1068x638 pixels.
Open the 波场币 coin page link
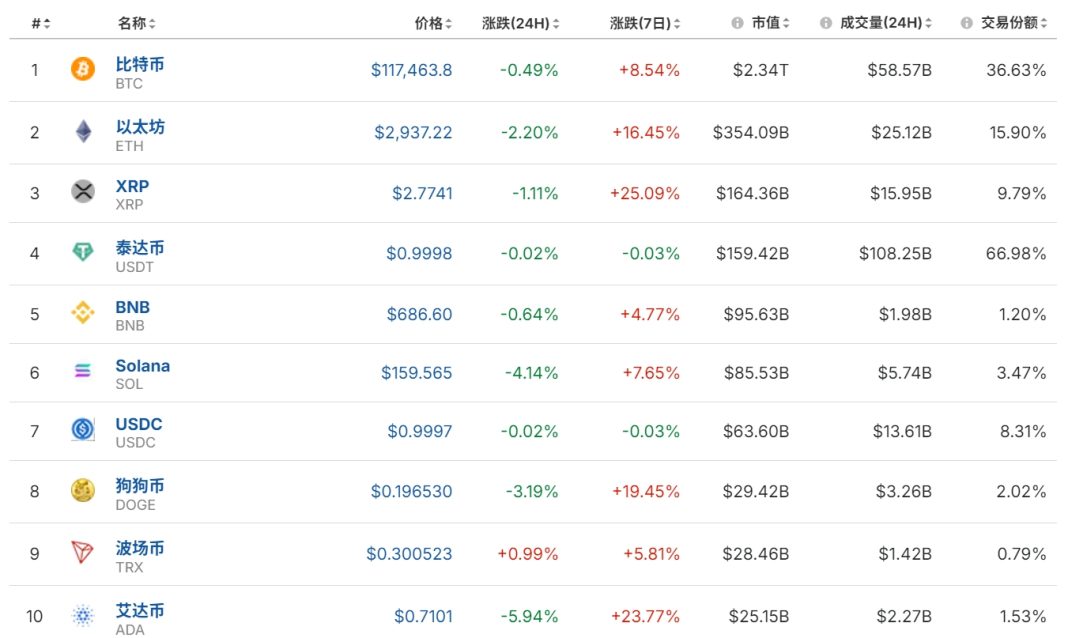(x=140, y=548)
